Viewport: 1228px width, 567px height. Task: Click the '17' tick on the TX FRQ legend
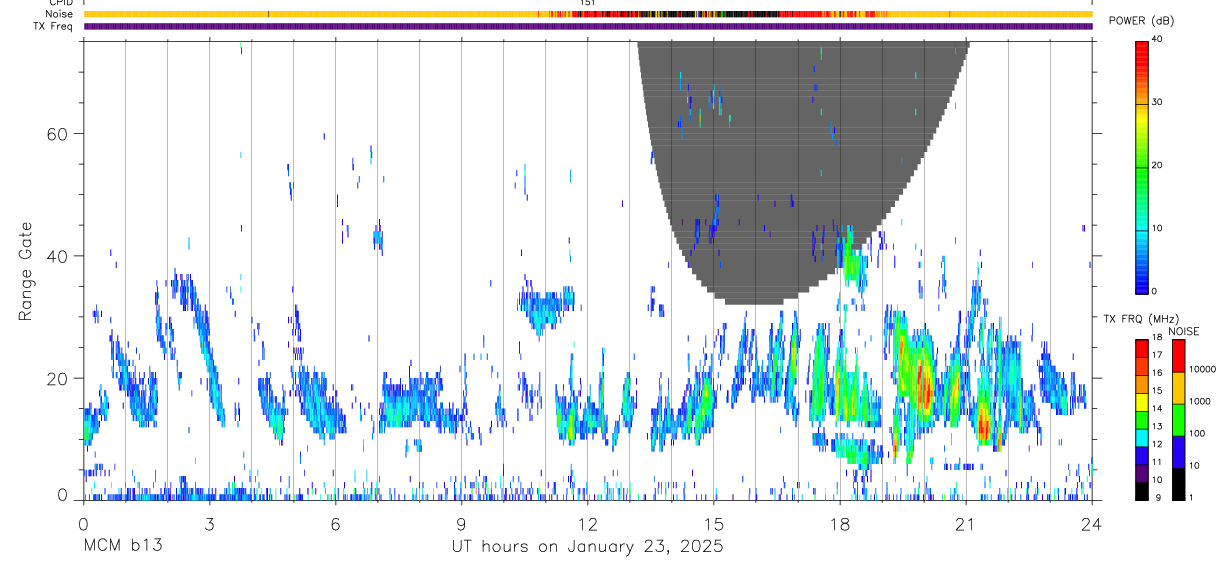[x=1158, y=354]
